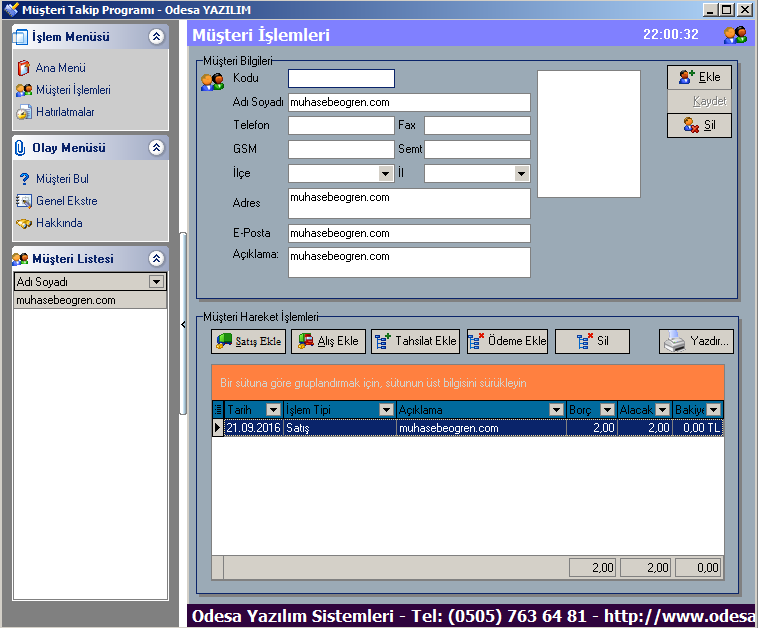The height and width of the screenshot is (628, 758).
Task: Click the Hatırlatmalar clock icon
Action: [x=24, y=112]
